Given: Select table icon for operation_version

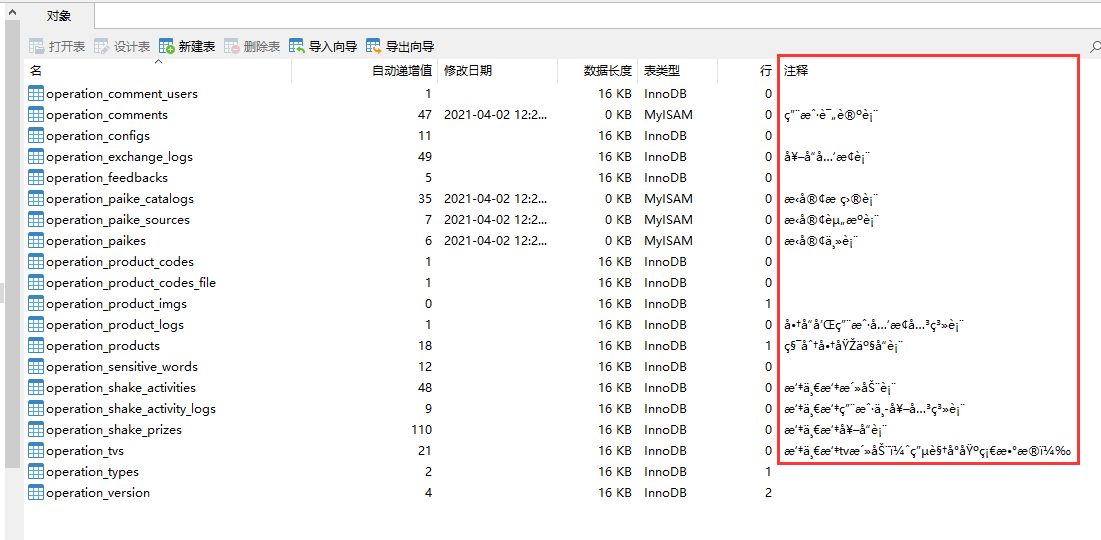Looking at the screenshot, I should point(36,493).
